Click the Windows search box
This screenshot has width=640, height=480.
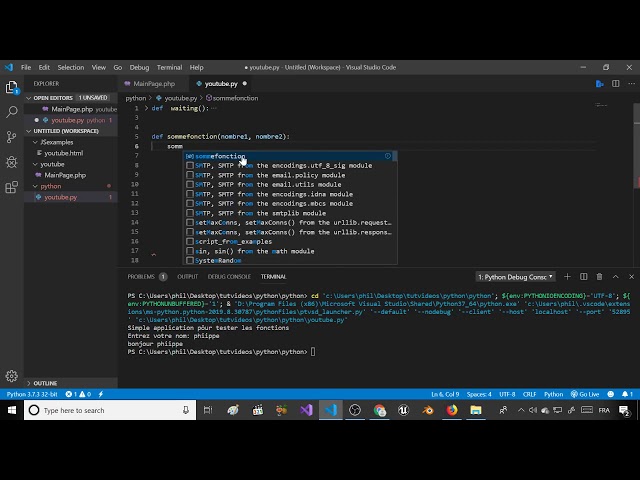point(110,410)
